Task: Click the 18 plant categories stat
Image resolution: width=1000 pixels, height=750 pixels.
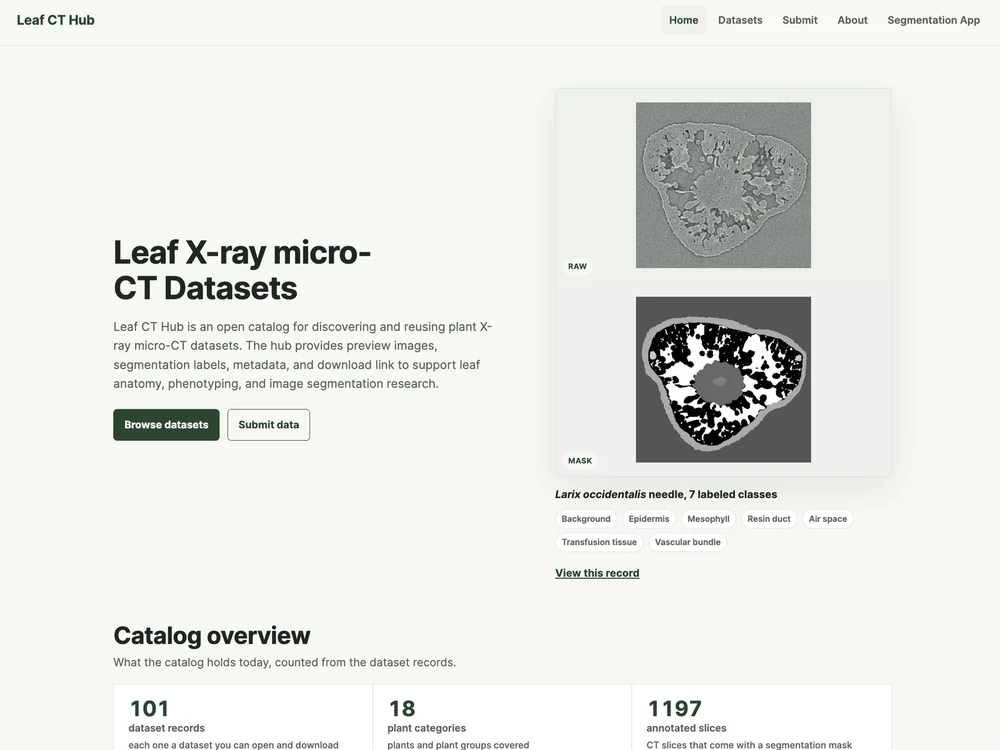Action: (502, 717)
